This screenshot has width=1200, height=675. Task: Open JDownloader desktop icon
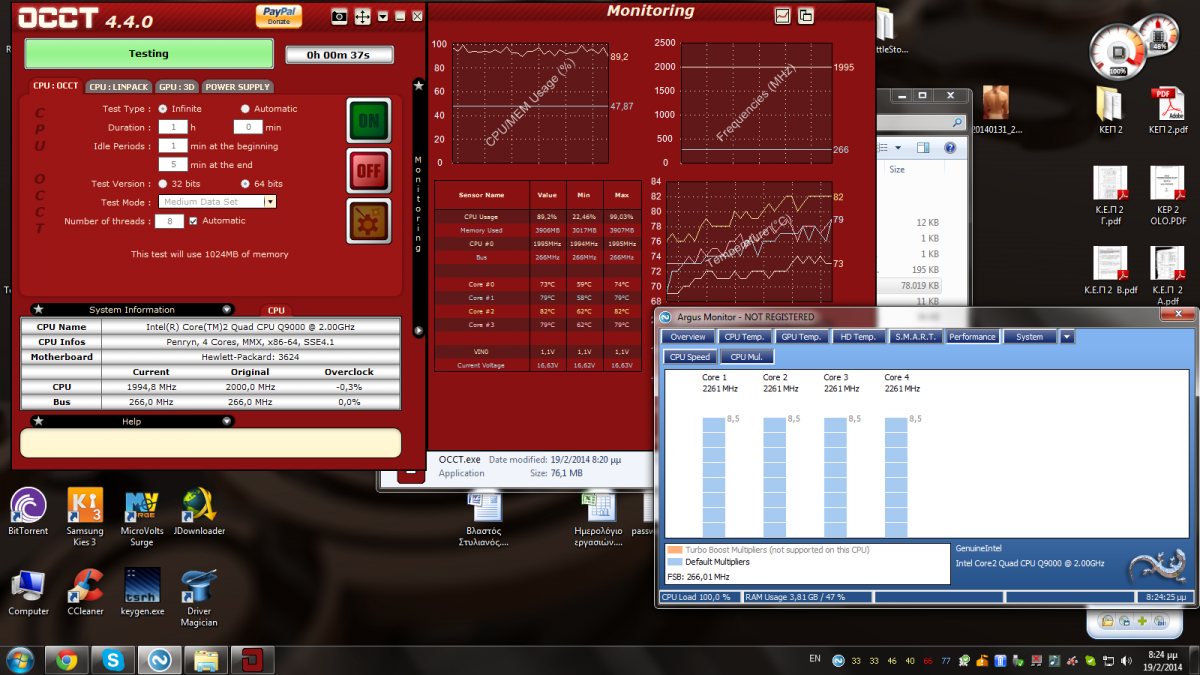[x=199, y=512]
